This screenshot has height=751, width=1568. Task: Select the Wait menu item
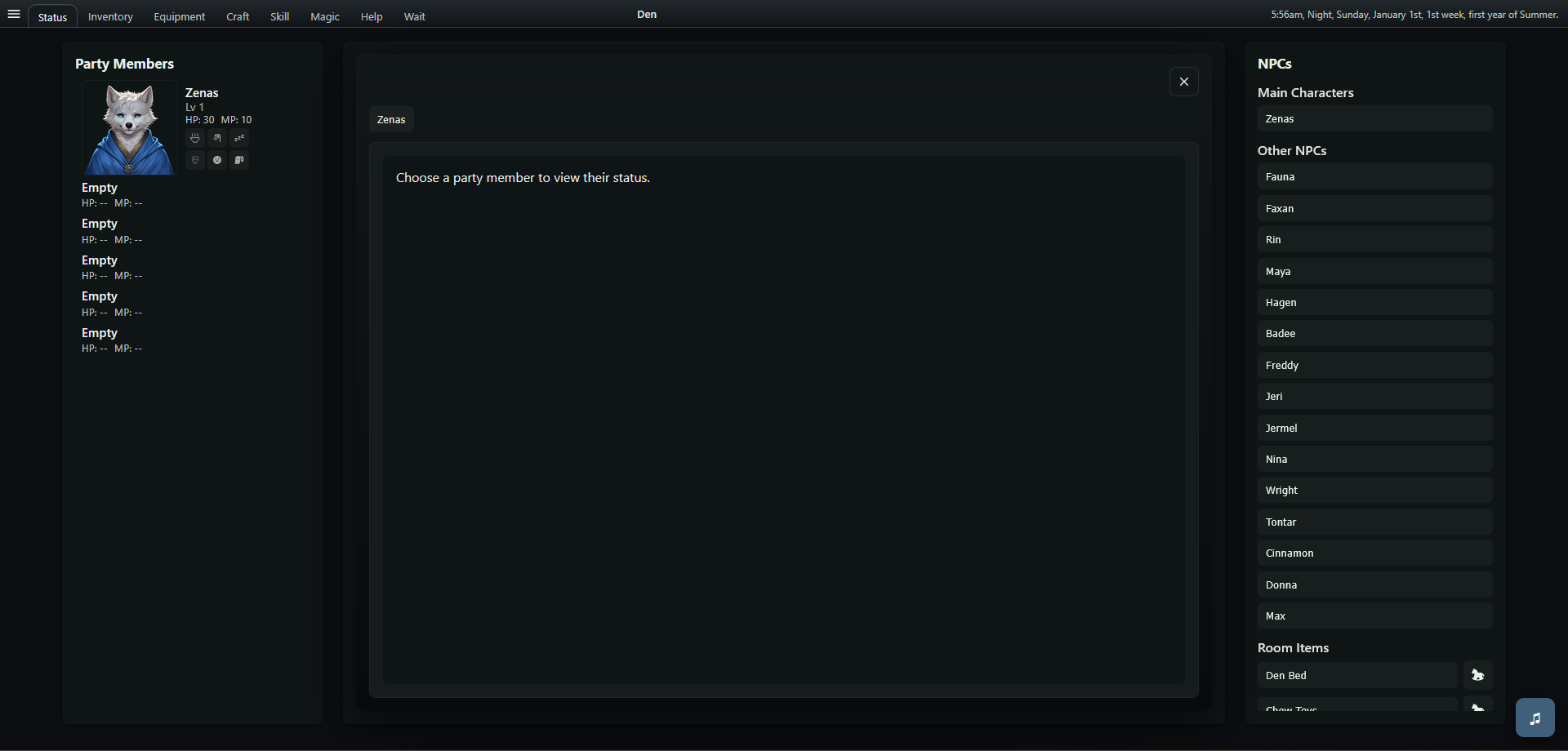pyautogui.click(x=415, y=16)
